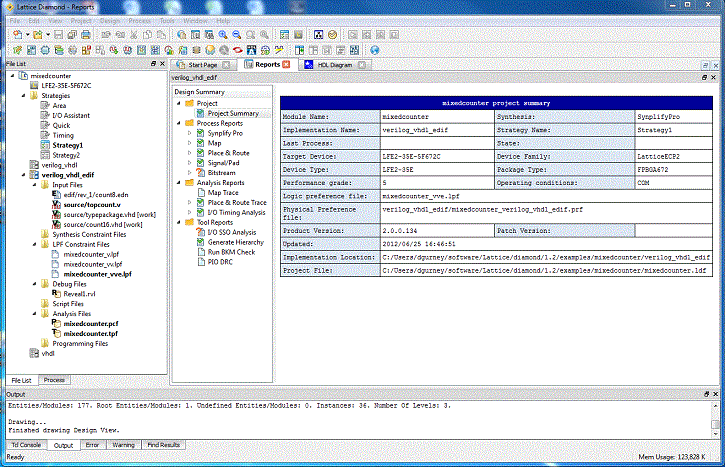The image size is (725, 467).
Task: Show the Warning tab in Output panel
Action: pyautogui.click(x=123, y=444)
